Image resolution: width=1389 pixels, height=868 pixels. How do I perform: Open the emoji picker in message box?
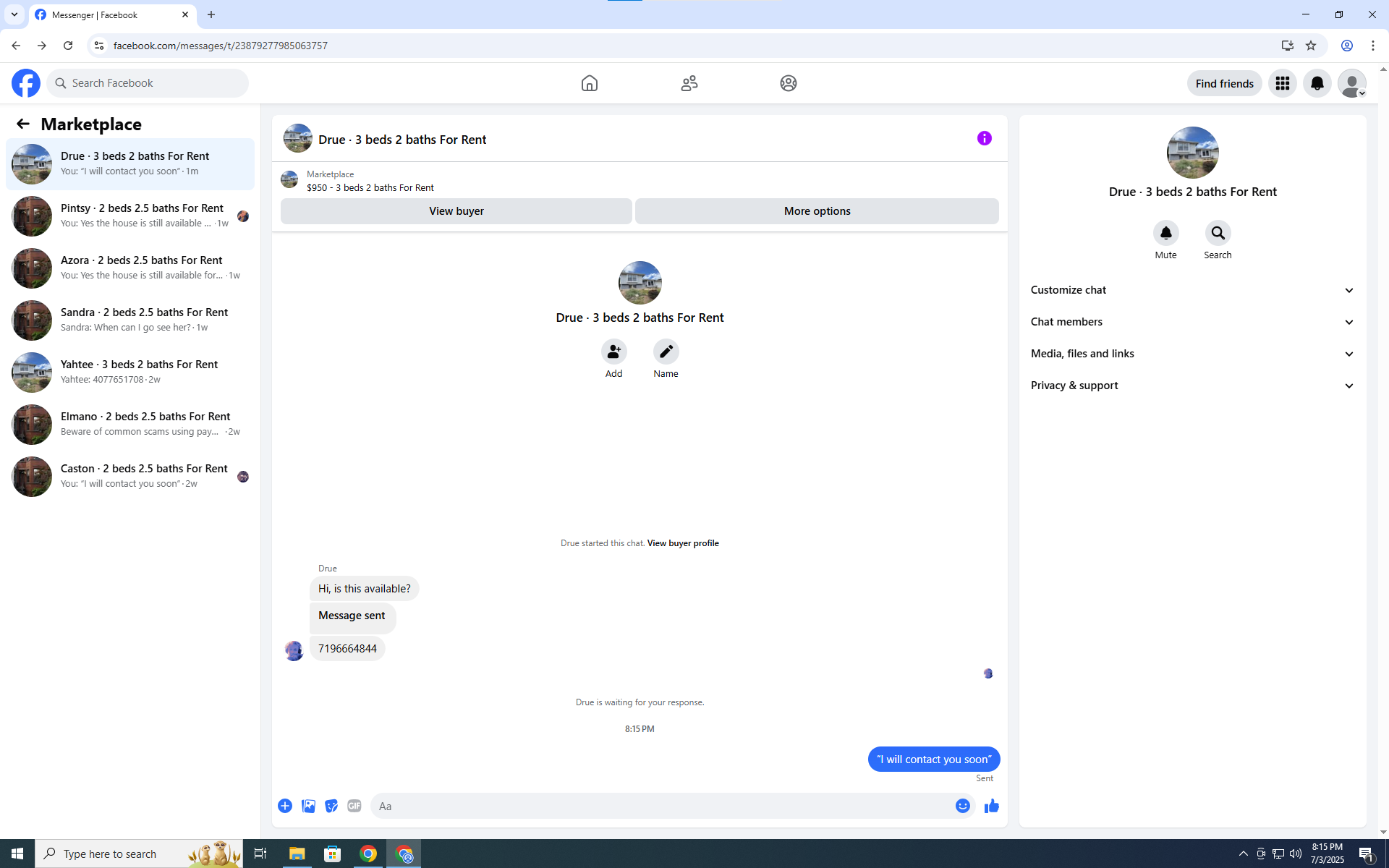pos(962,806)
